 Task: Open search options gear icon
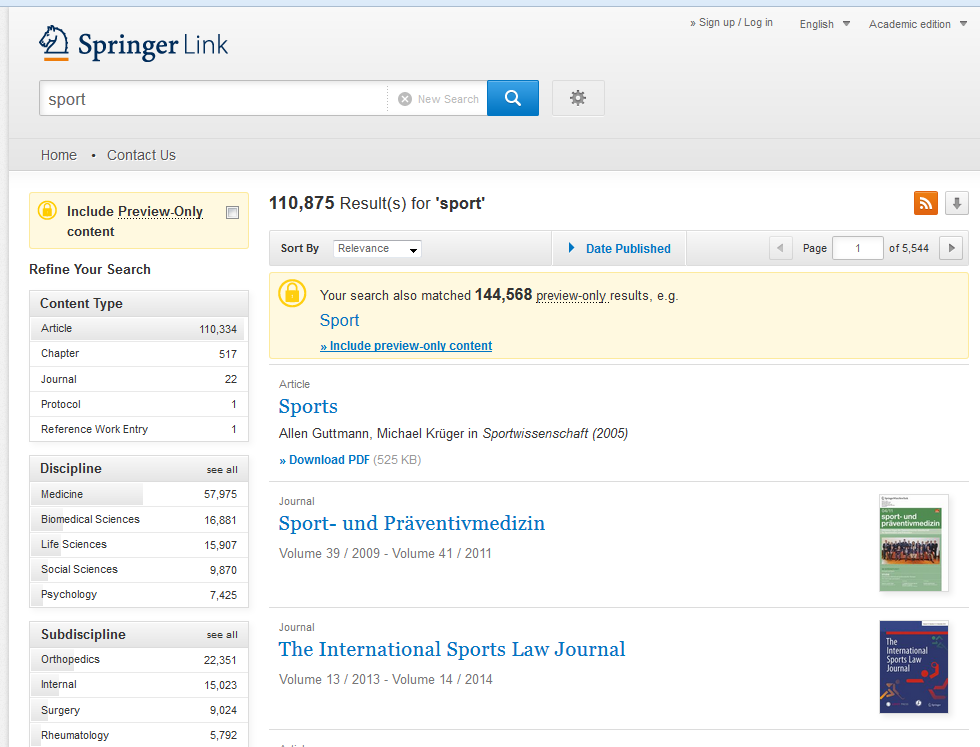578,98
